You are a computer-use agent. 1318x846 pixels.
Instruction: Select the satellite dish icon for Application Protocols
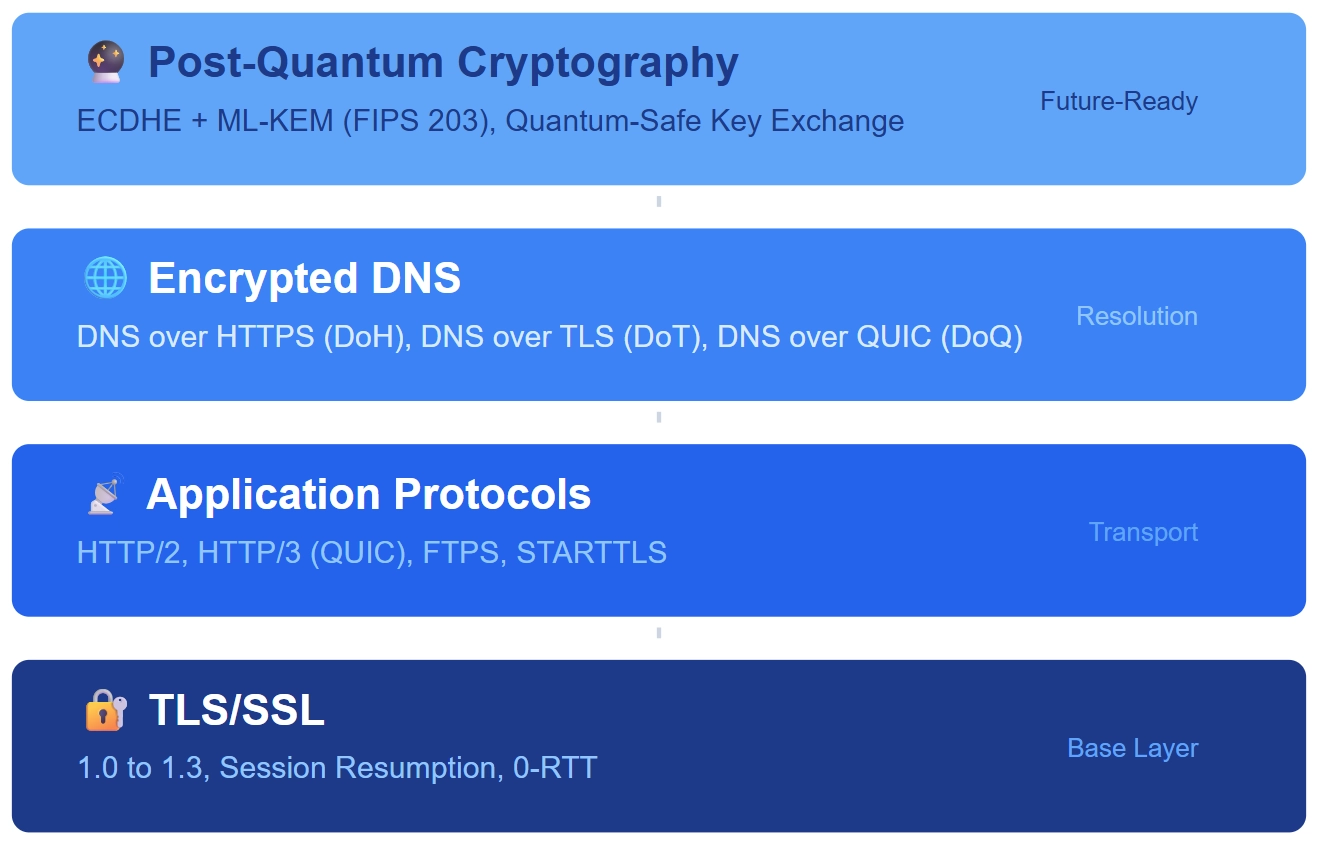[104, 494]
